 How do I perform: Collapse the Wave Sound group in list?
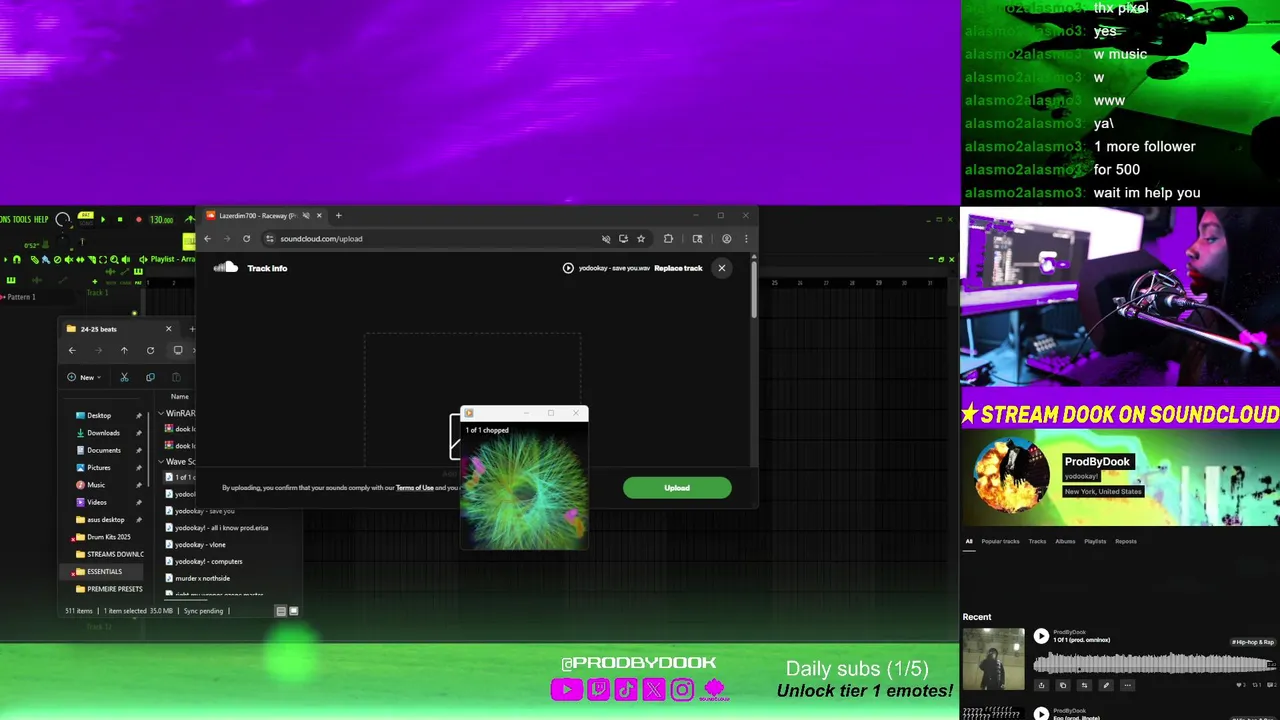click(161, 462)
